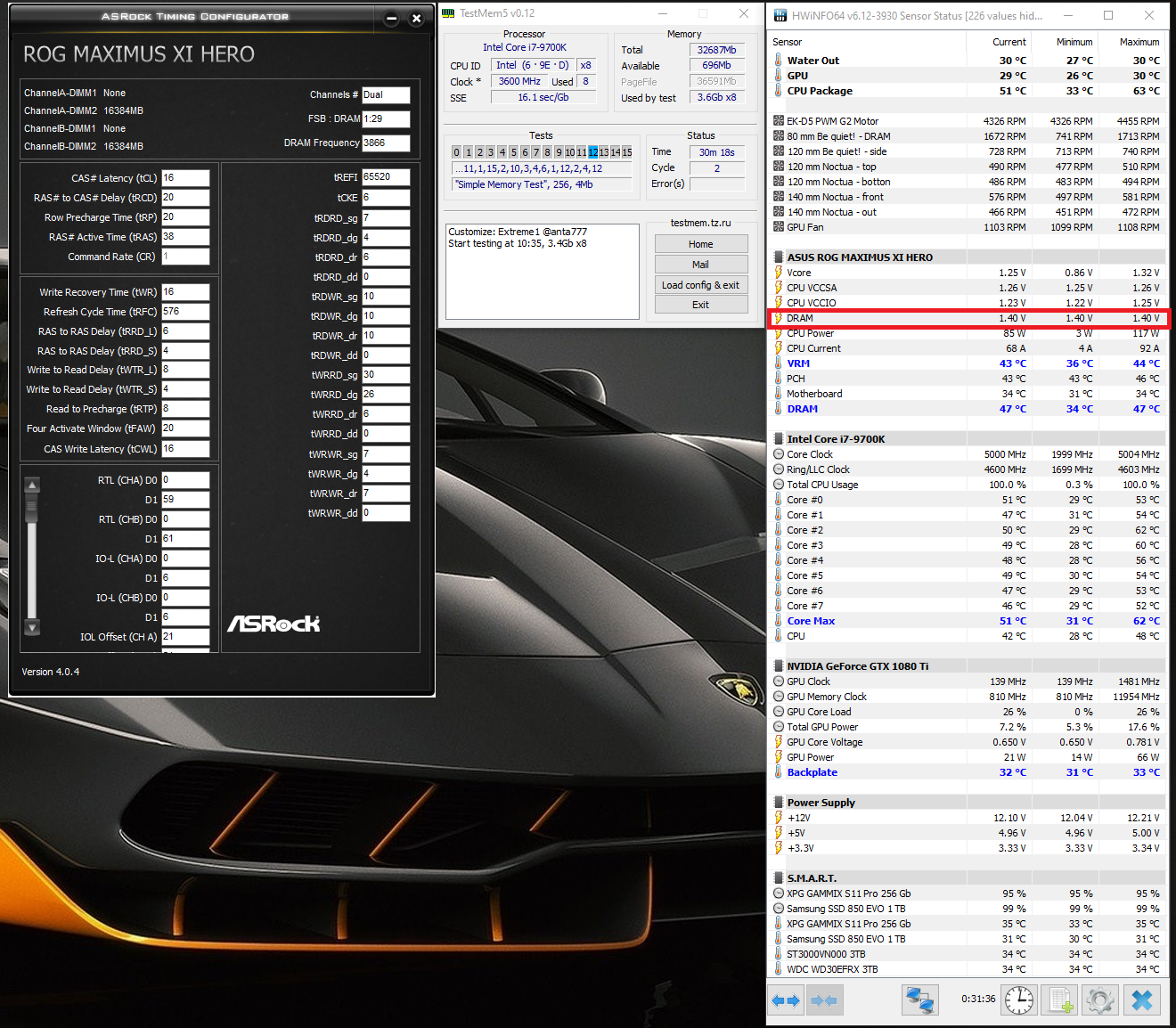Image resolution: width=1176 pixels, height=1028 pixels.
Task: Click the scroll up arrow in ASRock timings panel
Action: coord(32,485)
